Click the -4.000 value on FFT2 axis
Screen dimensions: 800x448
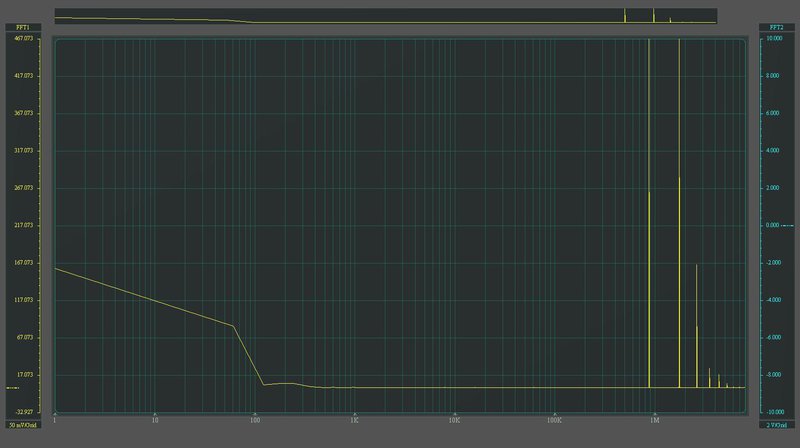coord(773,300)
